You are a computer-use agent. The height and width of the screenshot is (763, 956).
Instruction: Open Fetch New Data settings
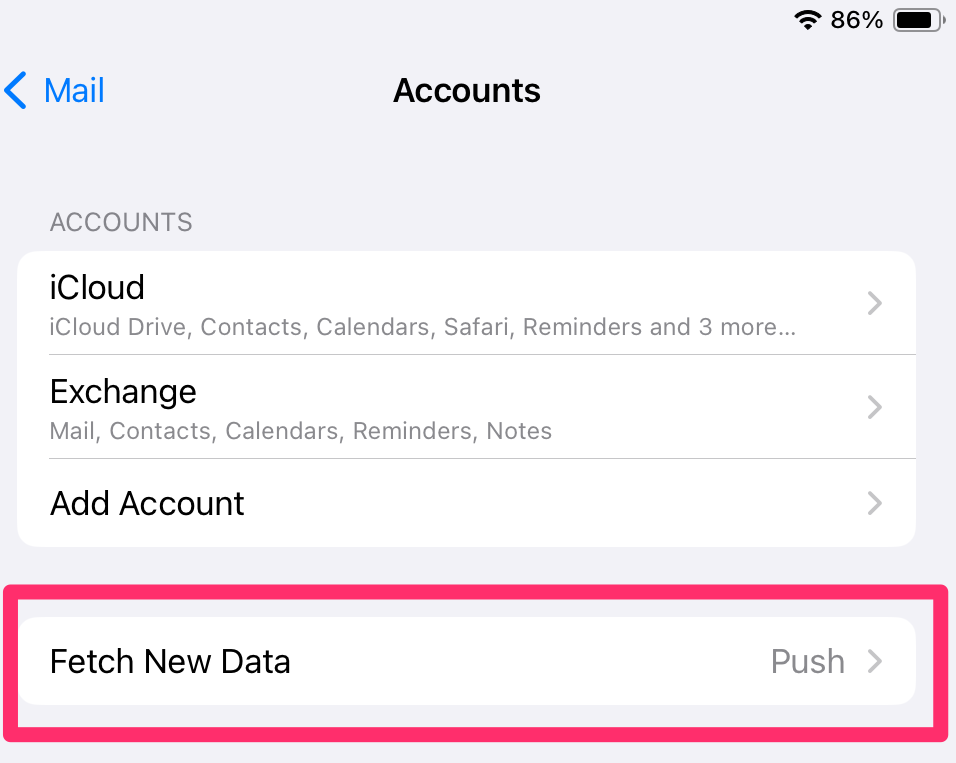coord(170,661)
